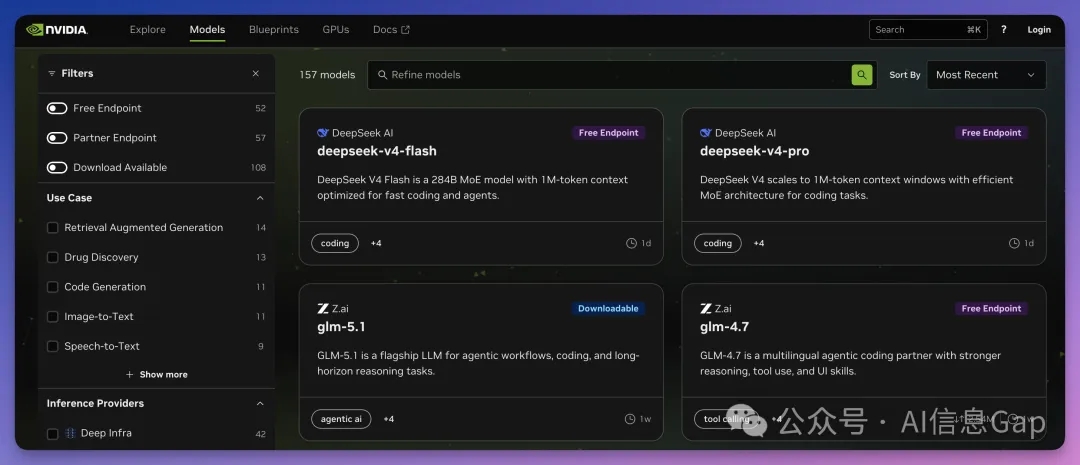The image size is (1080, 465).
Task: Enable the Download Available switch
Action: 56,167
